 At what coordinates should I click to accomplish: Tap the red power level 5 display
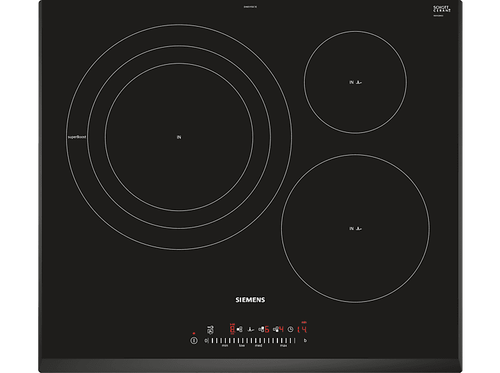tap(267, 329)
